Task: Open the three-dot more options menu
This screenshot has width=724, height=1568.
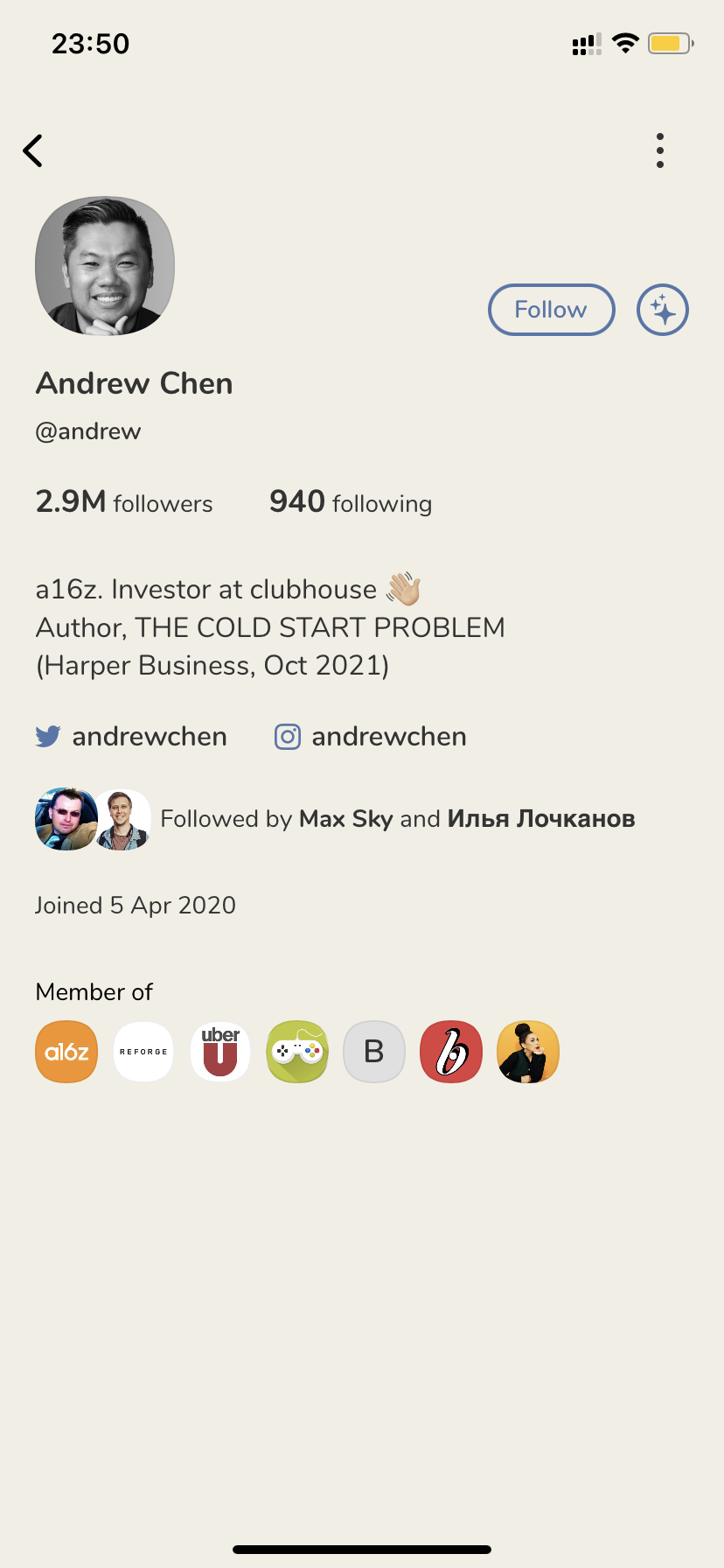Action: [660, 150]
